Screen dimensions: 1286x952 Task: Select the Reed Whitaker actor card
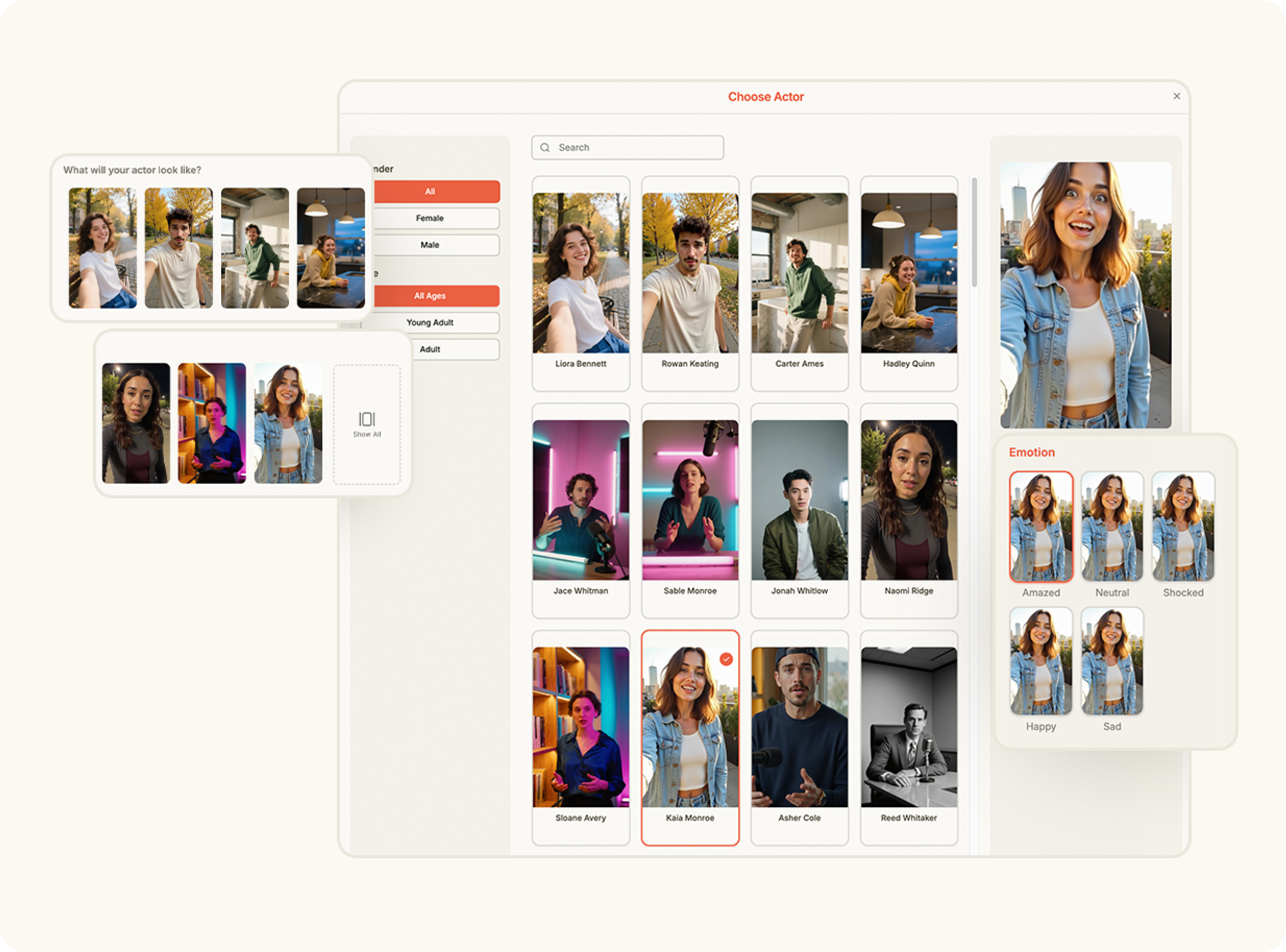[909, 737]
